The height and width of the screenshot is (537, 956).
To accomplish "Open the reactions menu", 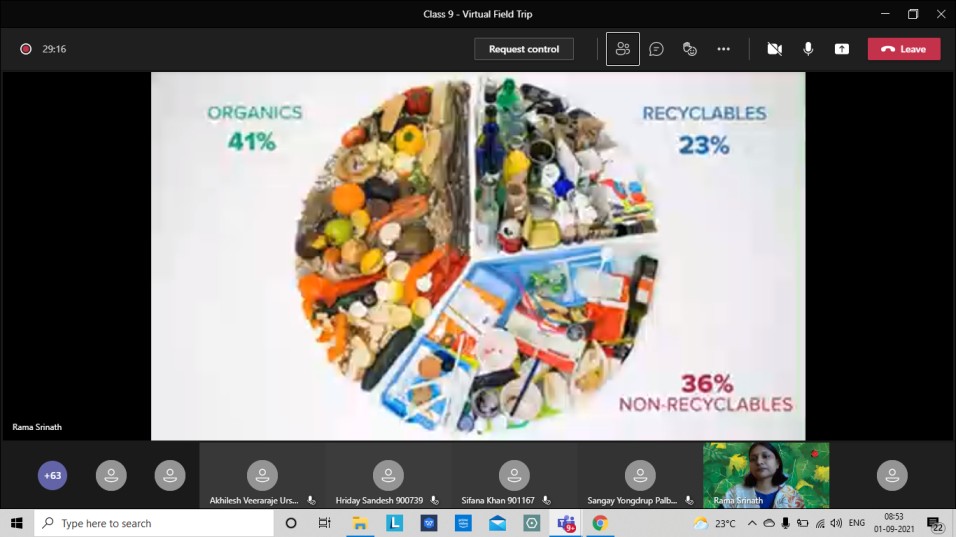I will click(x=689, y=49).
